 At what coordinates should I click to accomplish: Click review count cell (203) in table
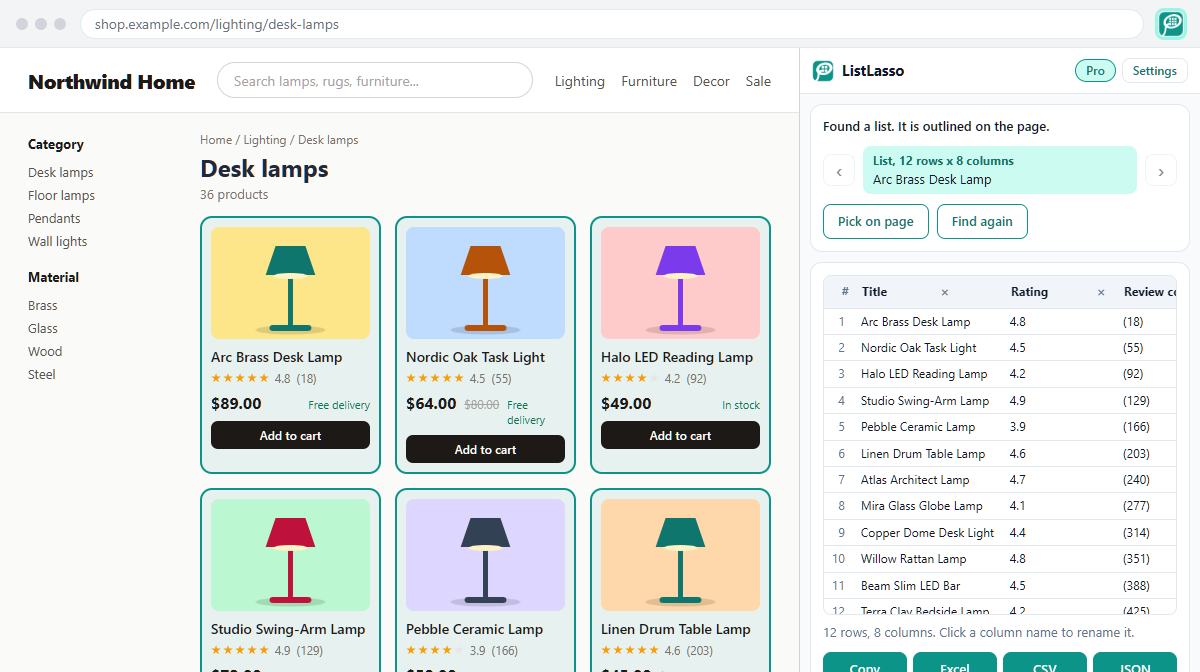(x=1136, y=454)
